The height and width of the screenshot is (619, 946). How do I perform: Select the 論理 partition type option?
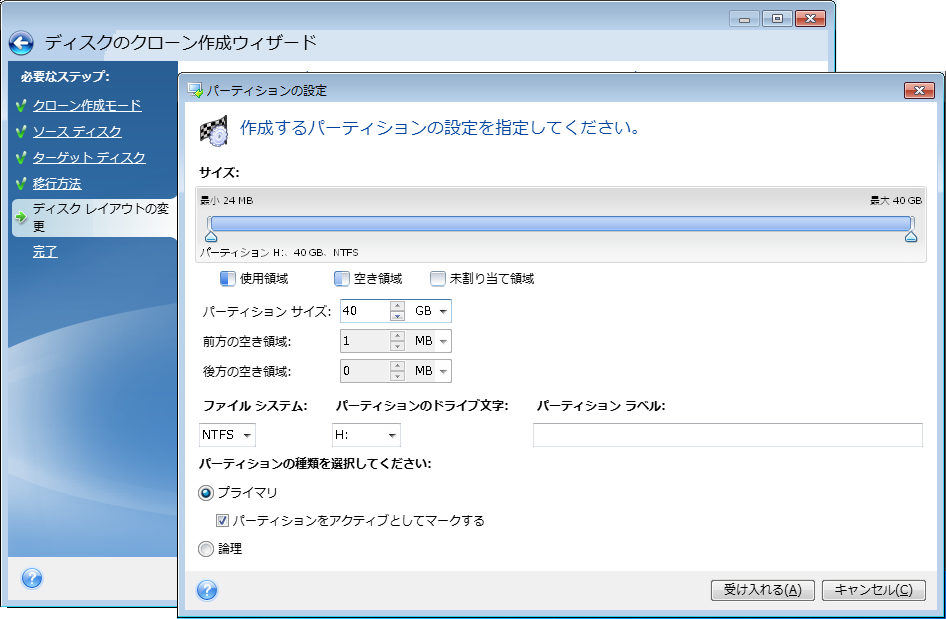pos(207,548)
